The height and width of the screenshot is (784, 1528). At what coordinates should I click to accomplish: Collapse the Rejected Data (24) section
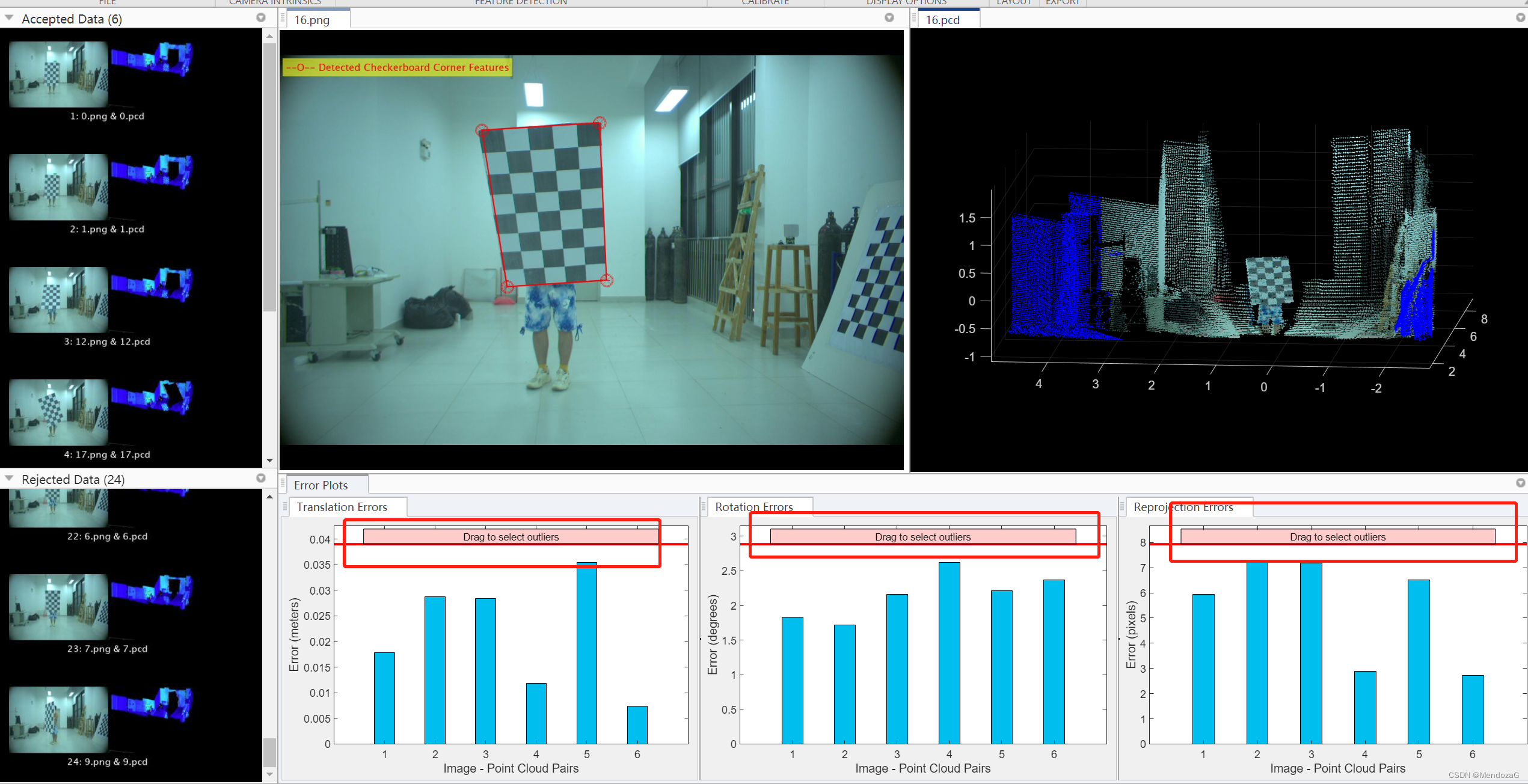(9, 479)
